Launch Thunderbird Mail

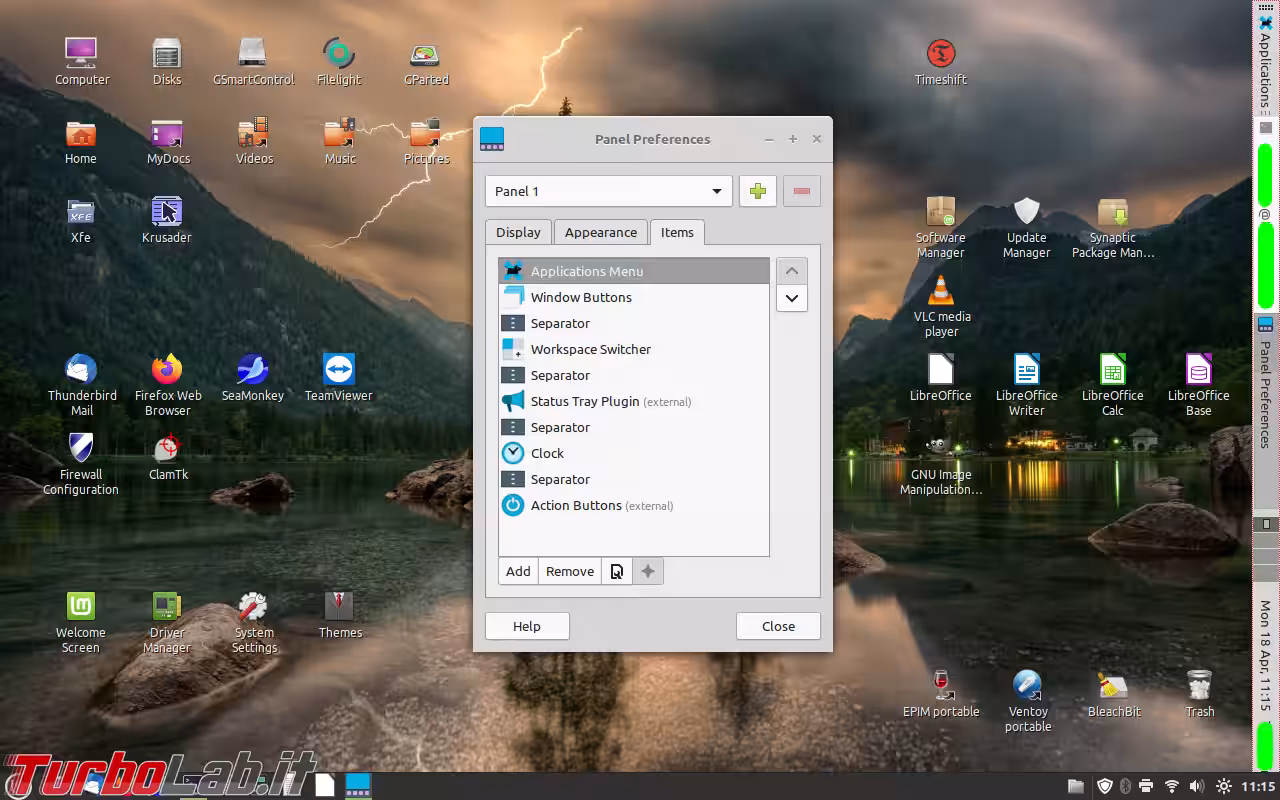click(81, 370)
